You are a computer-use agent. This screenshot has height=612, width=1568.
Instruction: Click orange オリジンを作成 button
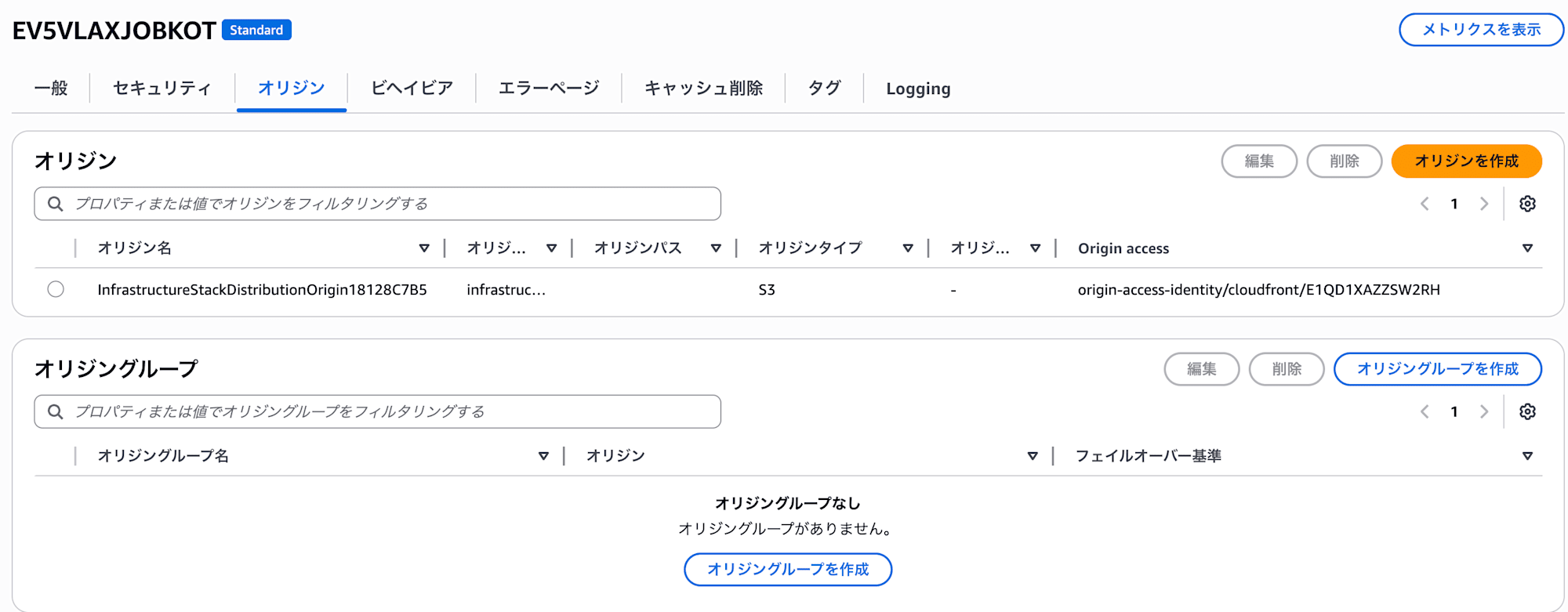click(1466, 161)
